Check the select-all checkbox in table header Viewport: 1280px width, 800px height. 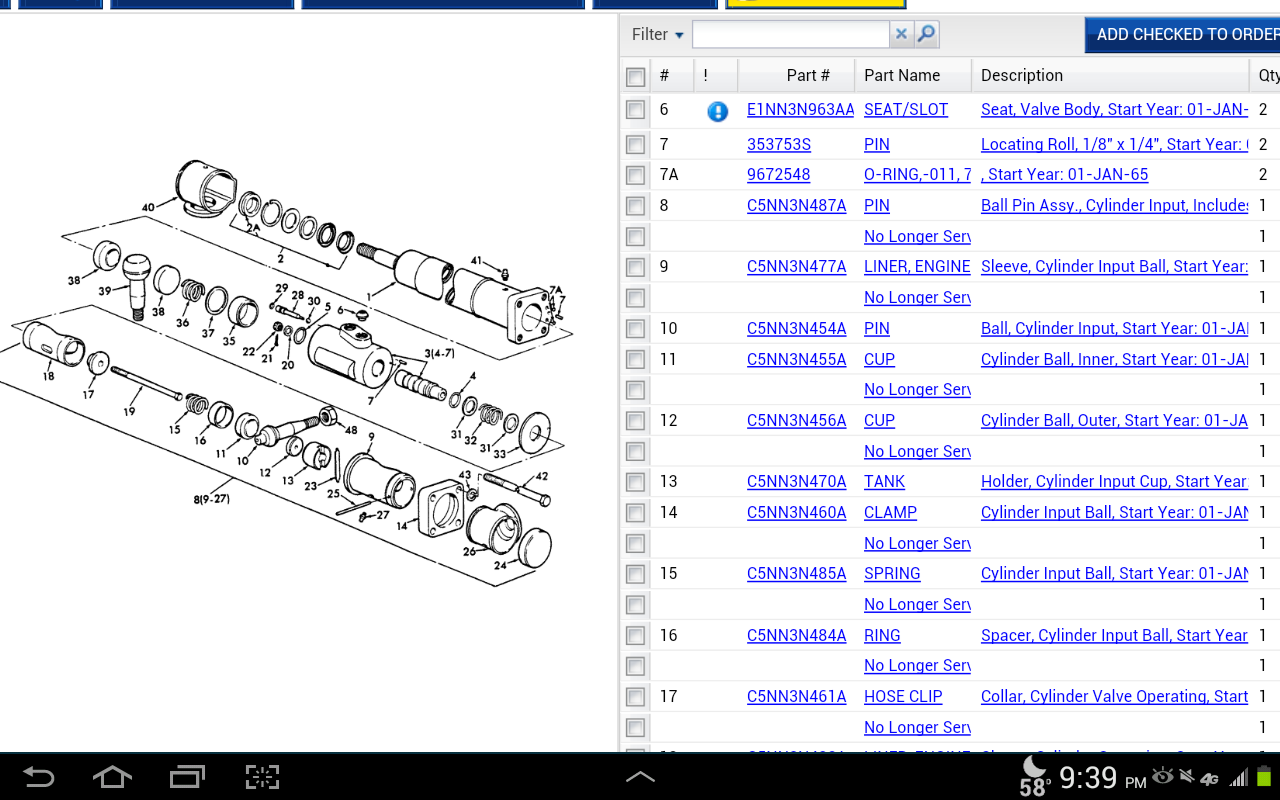pyautogui.click(x=635, y=76)
